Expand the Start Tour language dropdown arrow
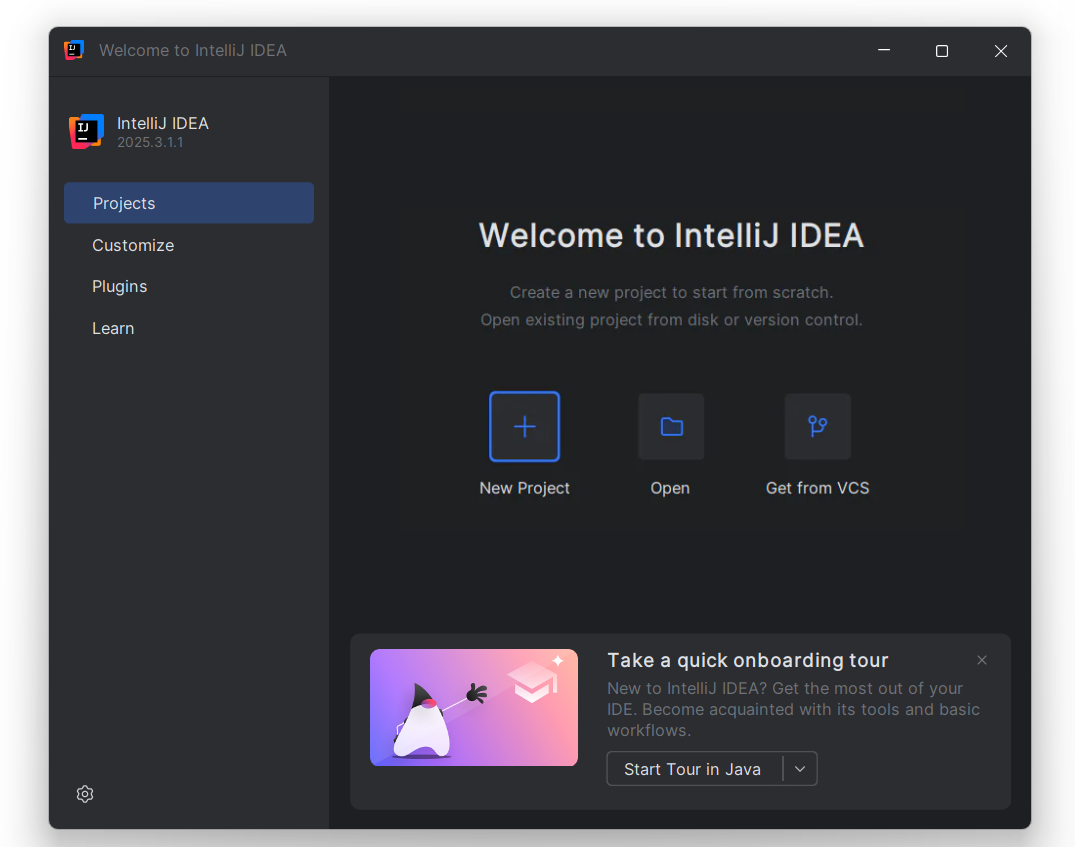 pos(800,769)
